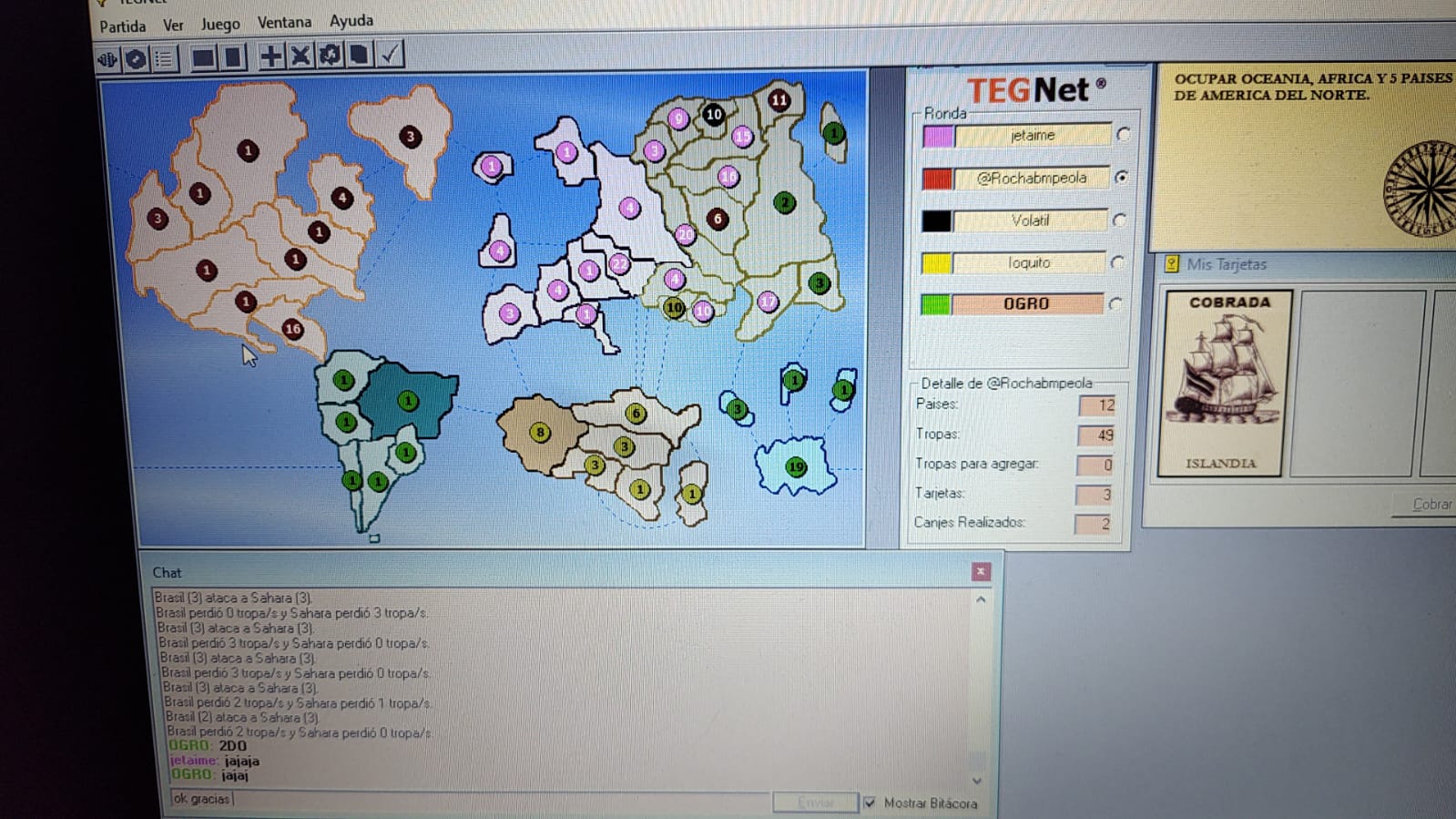Click the Tropas para agregar value field

pos(1095,465)
